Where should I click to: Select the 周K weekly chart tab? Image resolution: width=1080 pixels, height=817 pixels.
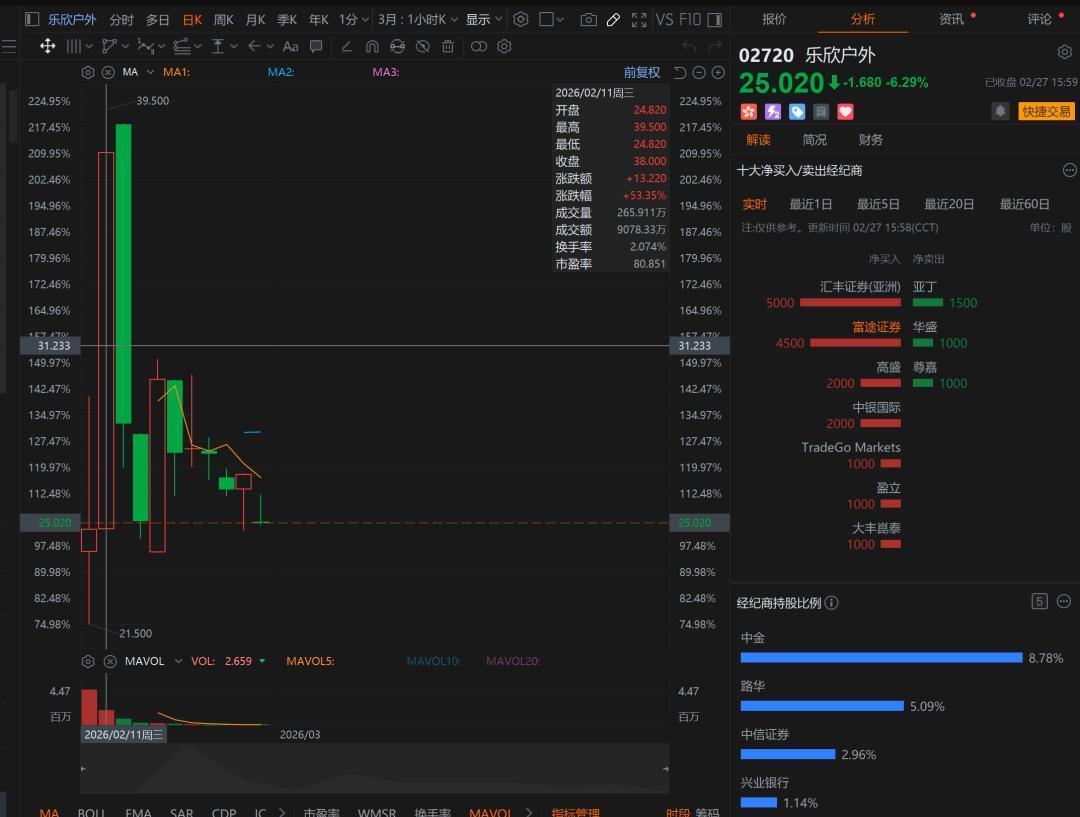click(x=223, y=19)
